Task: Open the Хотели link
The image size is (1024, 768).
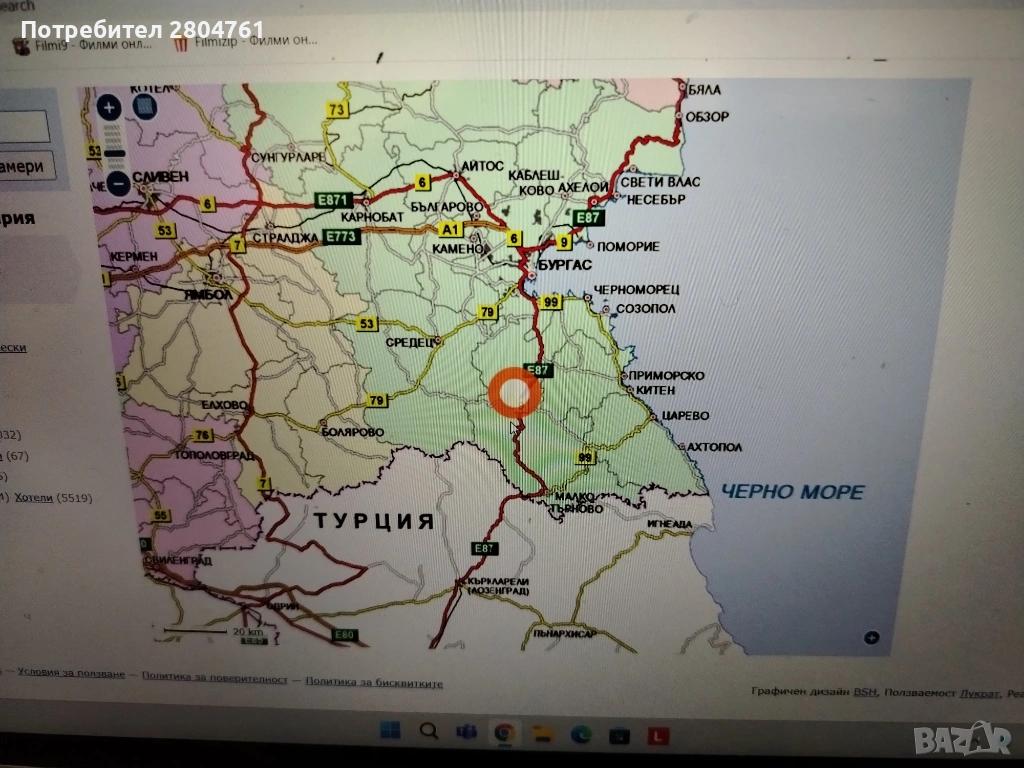Action: pyautogui.click(x=34, y=497)
